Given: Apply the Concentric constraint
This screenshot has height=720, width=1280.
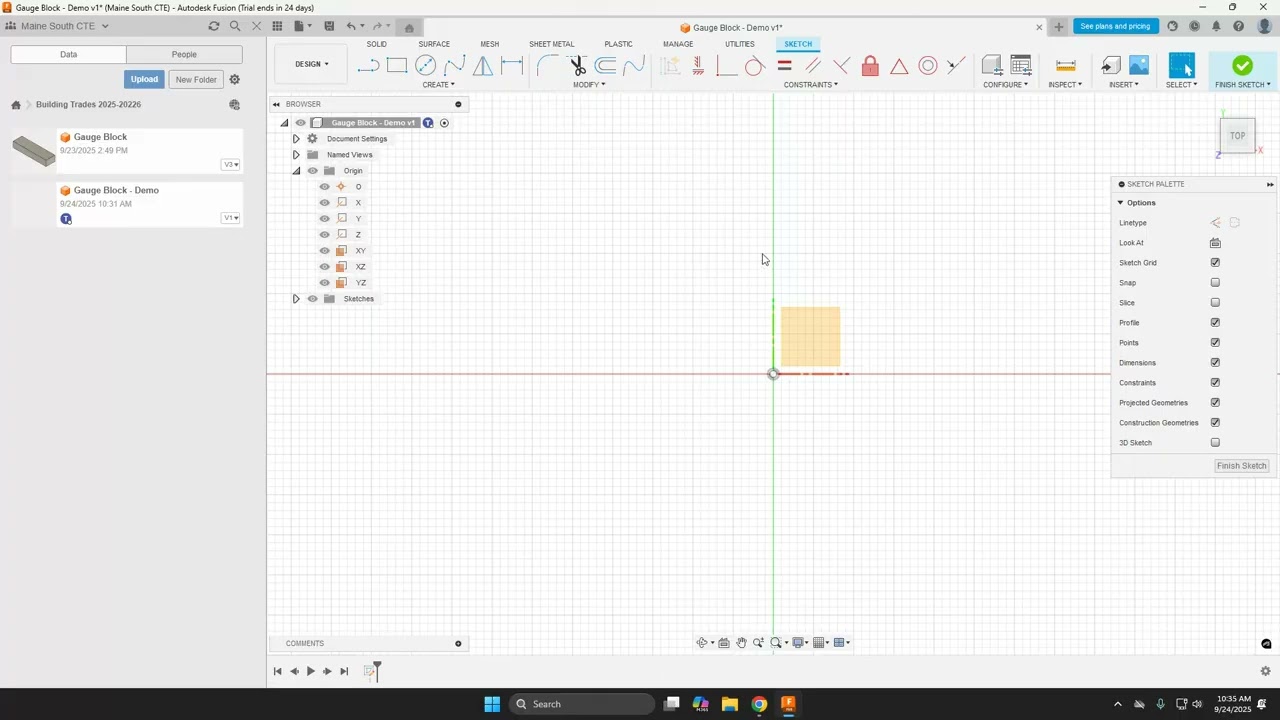Looking at the screenshot, I should point(928,66).
